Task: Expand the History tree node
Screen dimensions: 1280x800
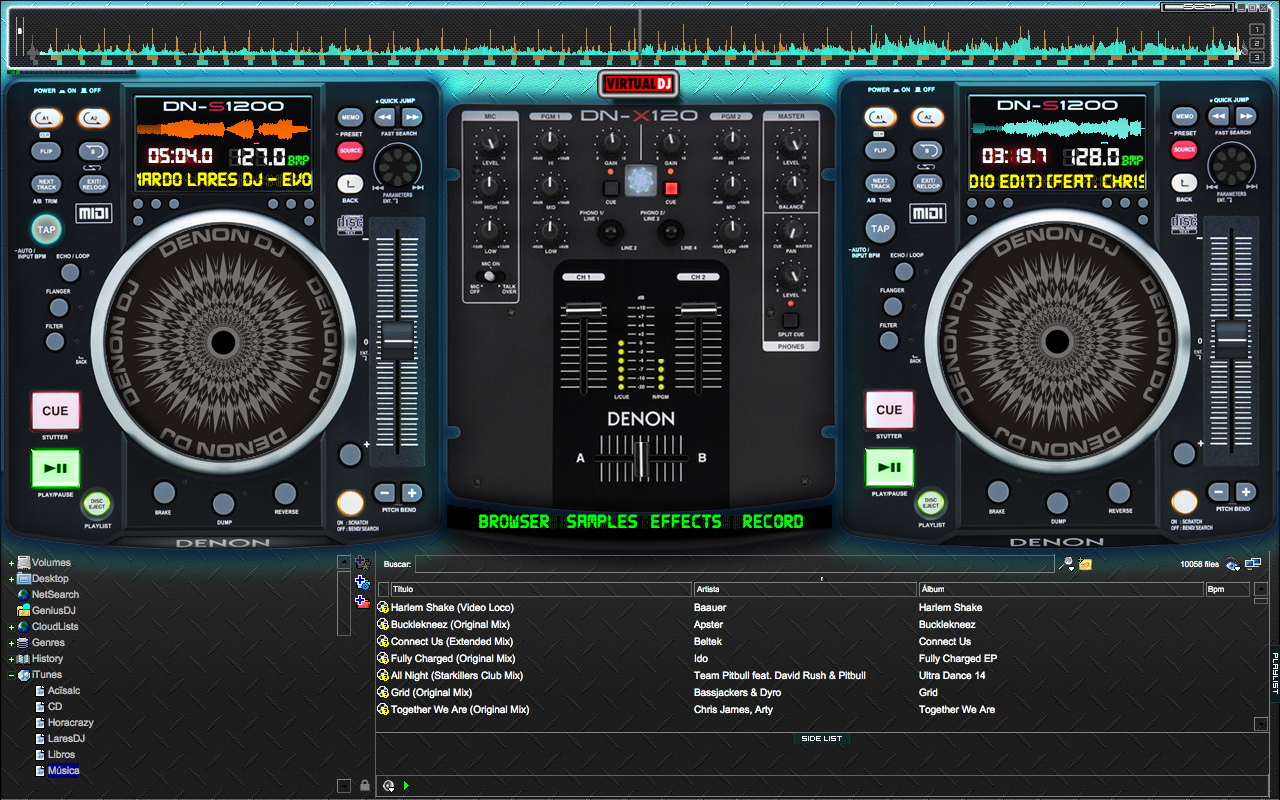Action: [12, 659]
